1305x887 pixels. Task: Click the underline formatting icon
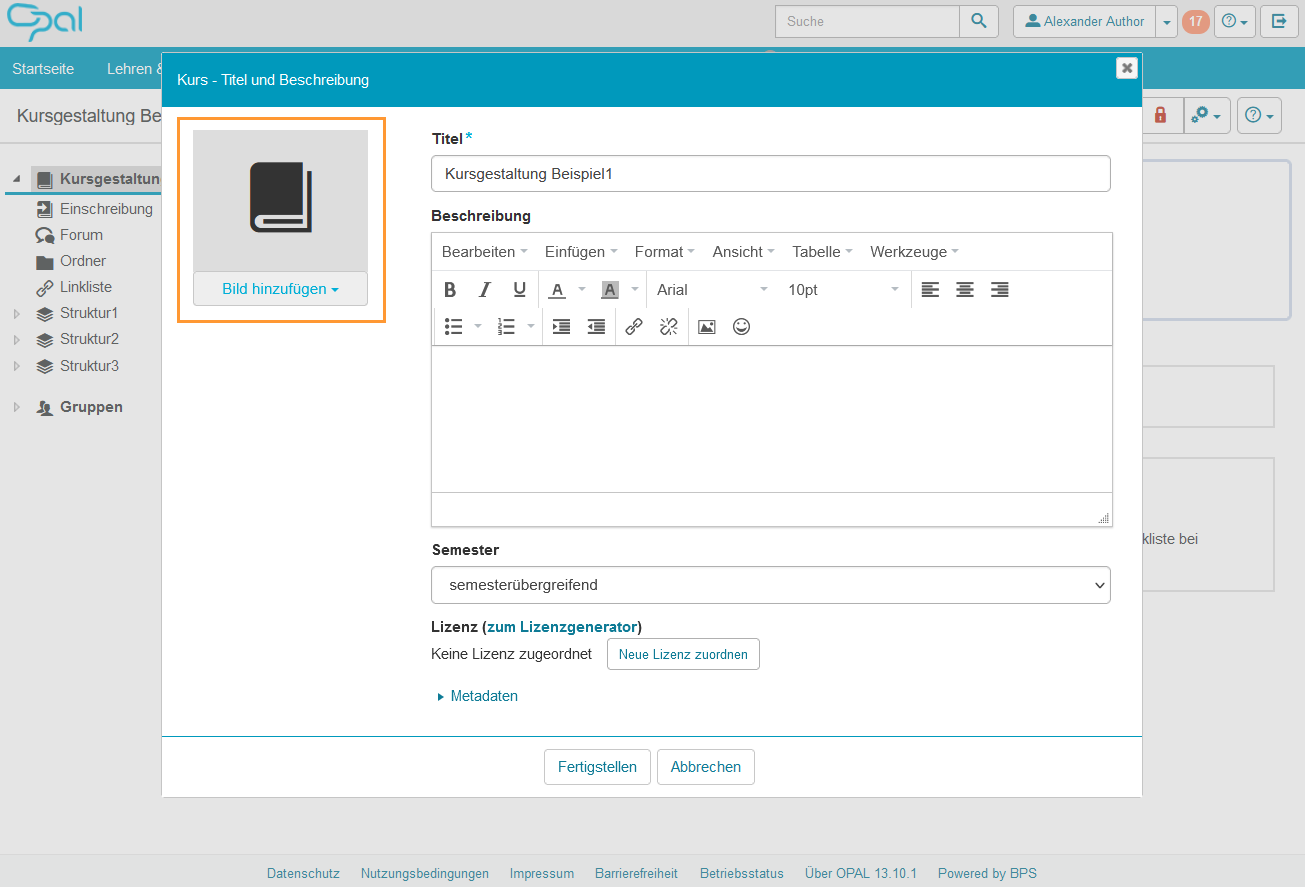pyautogui.click(x=519, y=290)
